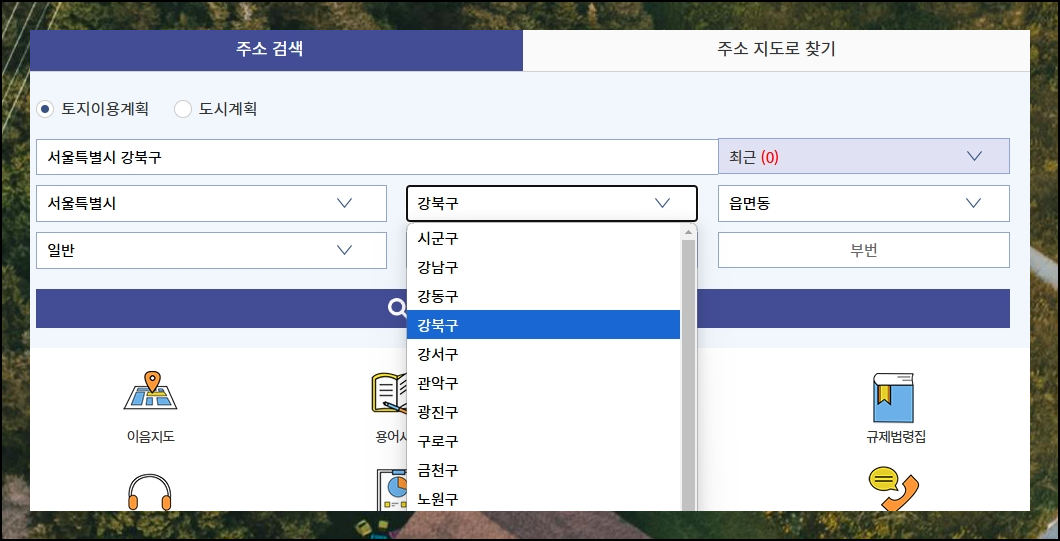Switch to the 주소 지도로 찾기 tab

(x=776, y=49)
